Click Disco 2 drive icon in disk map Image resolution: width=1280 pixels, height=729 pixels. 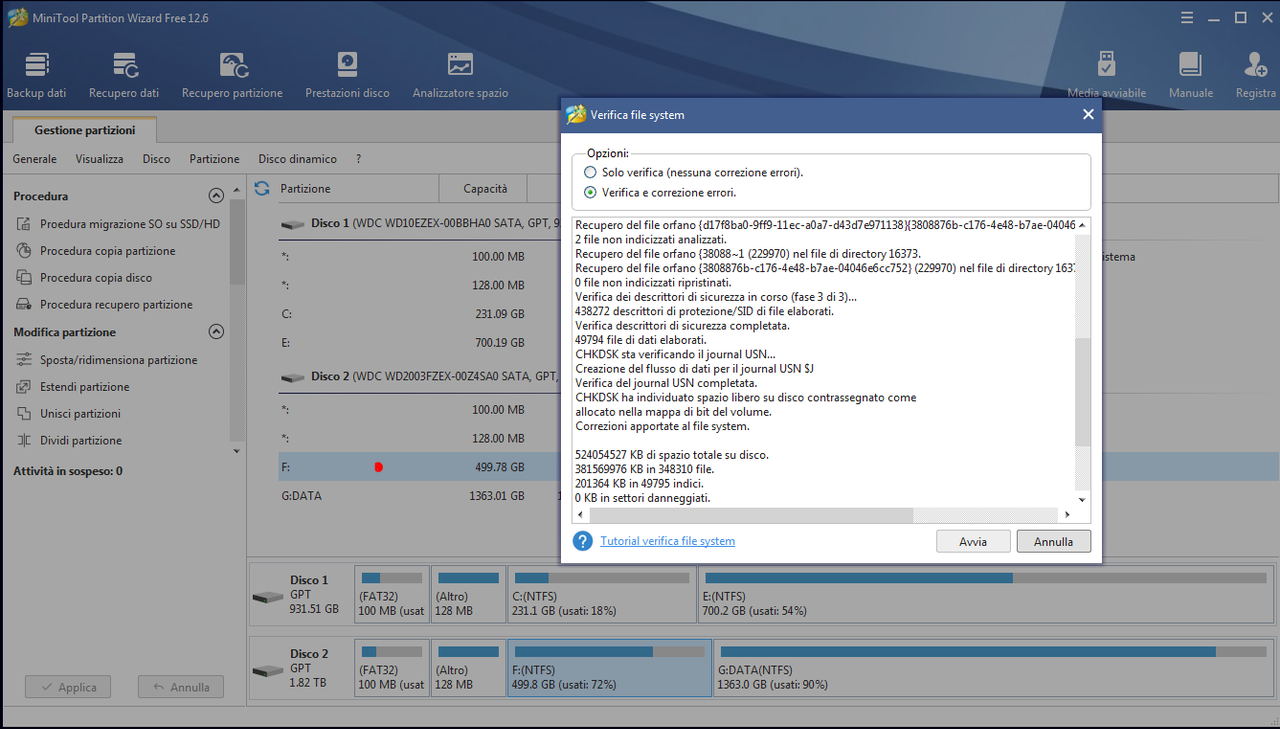point(268,670)
